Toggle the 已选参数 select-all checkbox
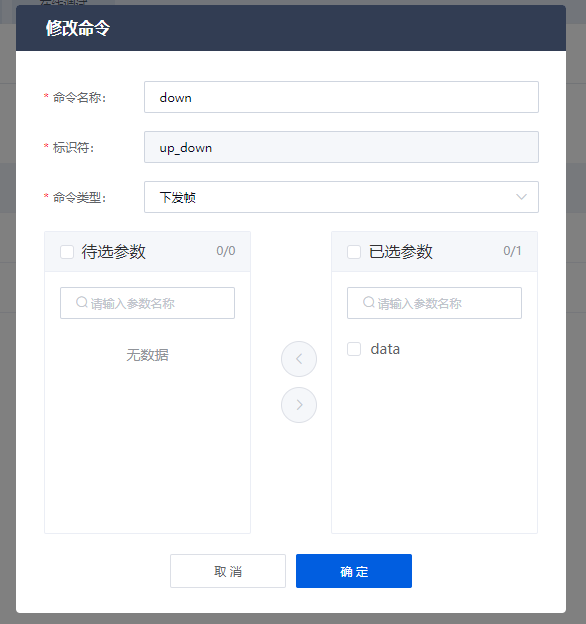 pyautogui.click(x=354, y=252)
